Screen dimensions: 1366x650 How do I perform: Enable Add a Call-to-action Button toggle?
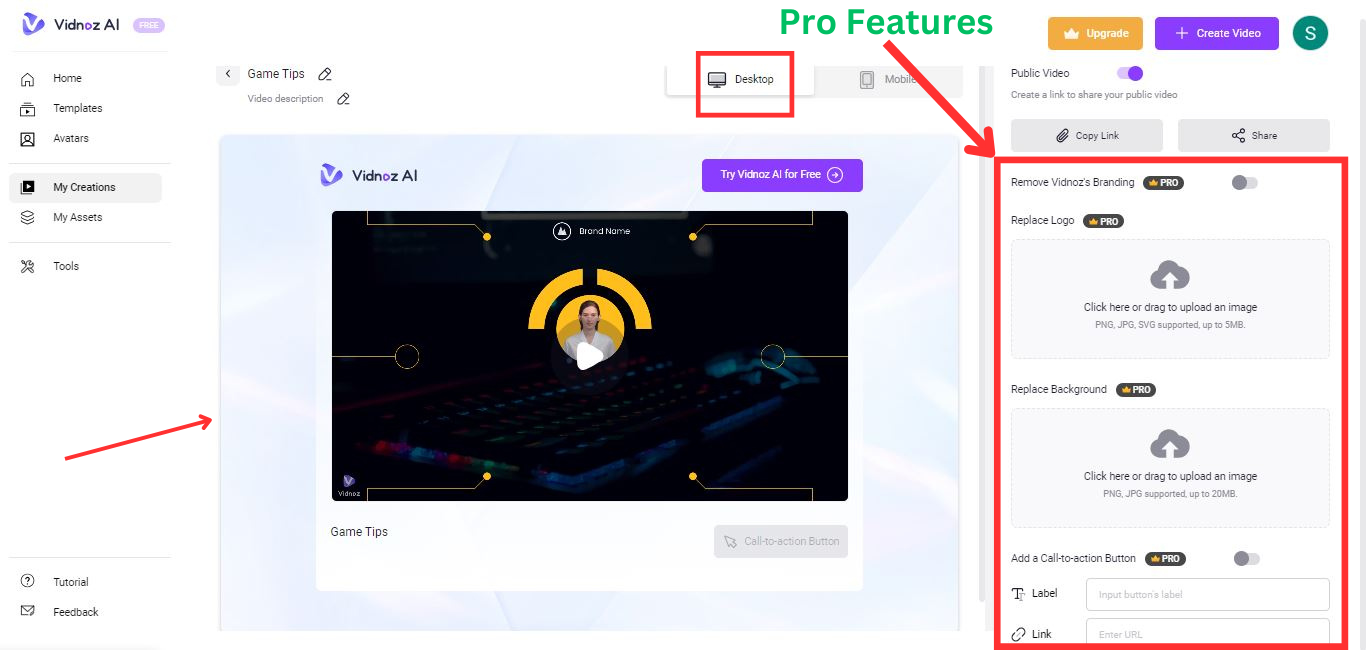coord(1247,559)
